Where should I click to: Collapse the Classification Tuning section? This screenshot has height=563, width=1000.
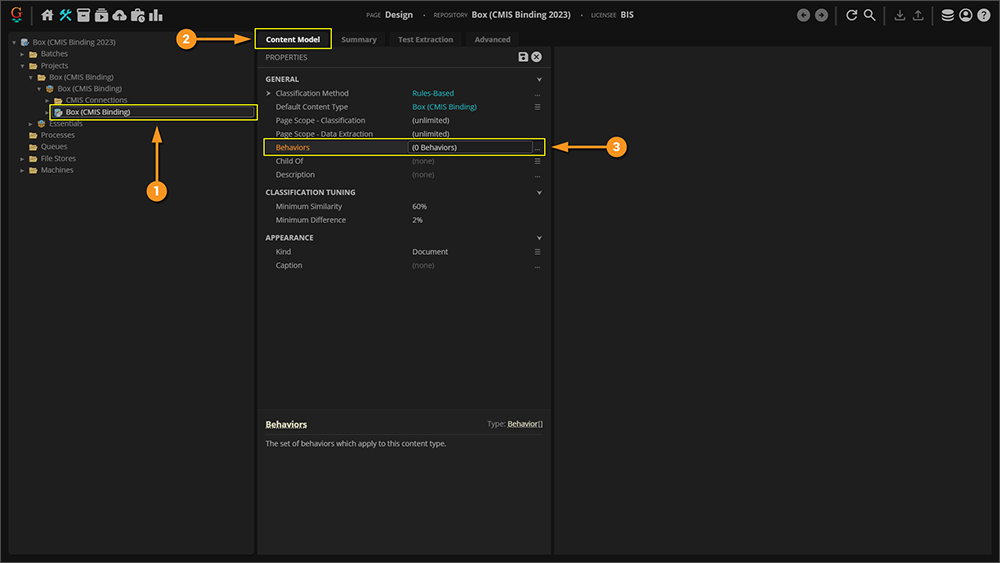[539, 192]
